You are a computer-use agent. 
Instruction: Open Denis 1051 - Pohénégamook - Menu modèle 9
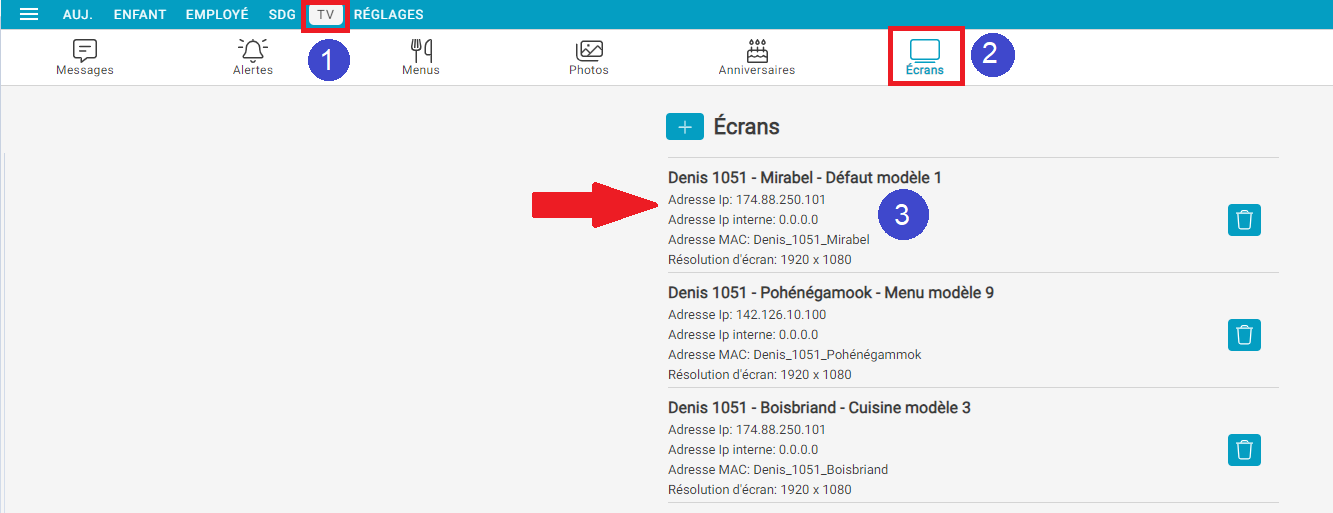[831, 293]
